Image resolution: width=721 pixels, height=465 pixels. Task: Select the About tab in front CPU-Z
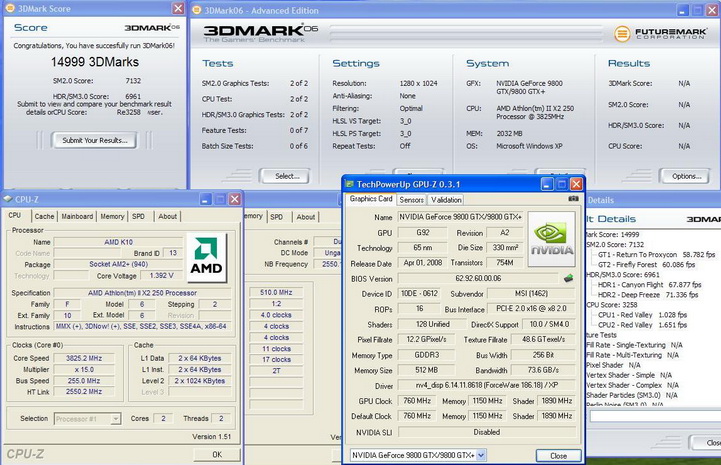click(167, 216)
